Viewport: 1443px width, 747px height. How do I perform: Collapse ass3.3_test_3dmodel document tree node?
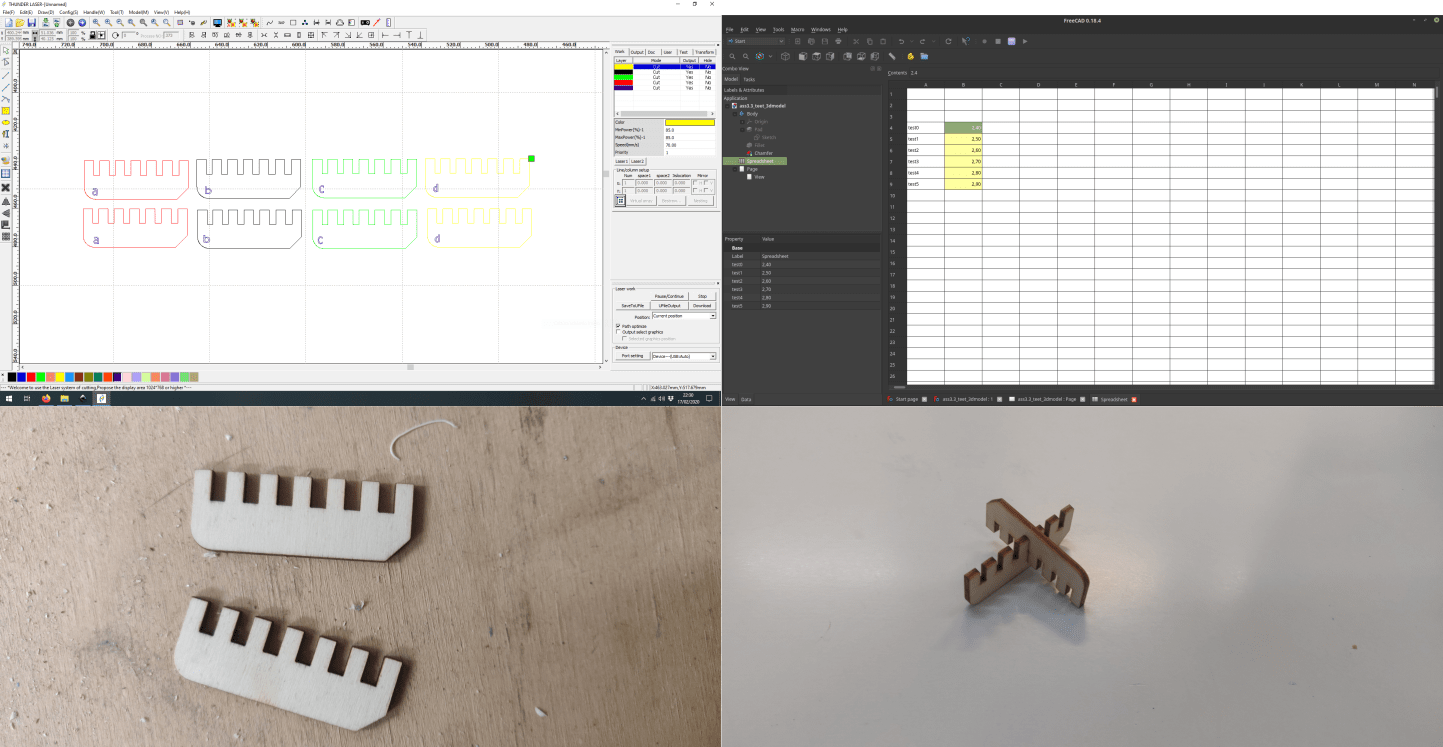tap(727, 106)
